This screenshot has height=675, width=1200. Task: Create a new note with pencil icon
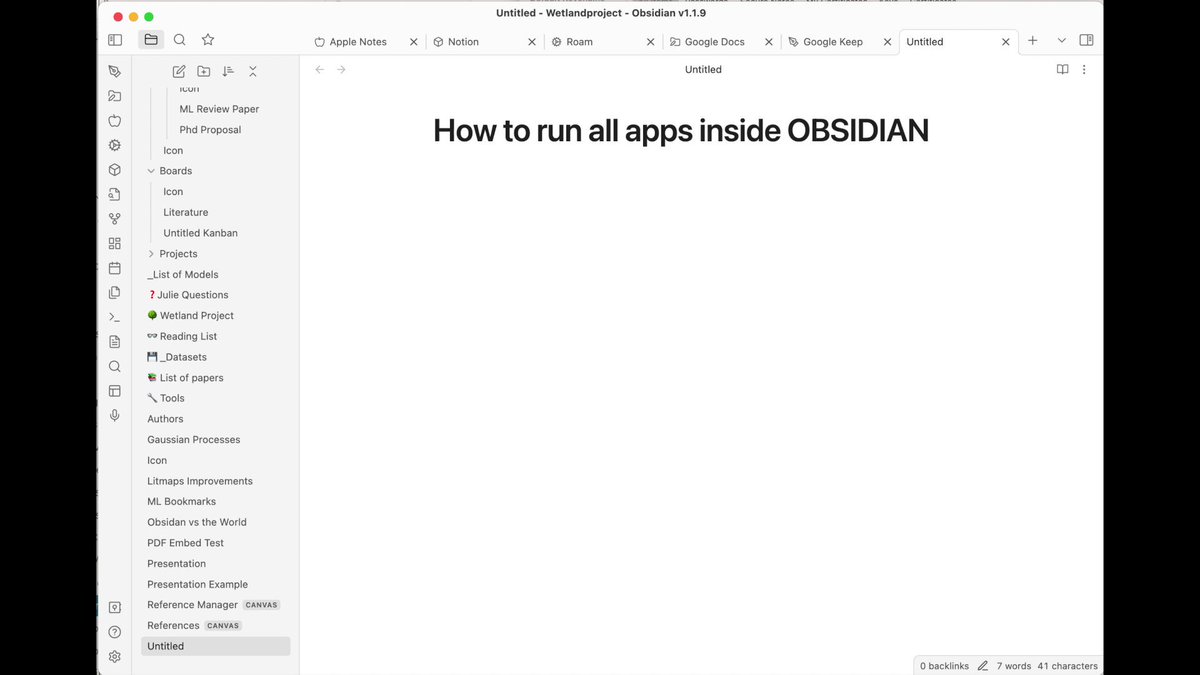tap(179, 71)
